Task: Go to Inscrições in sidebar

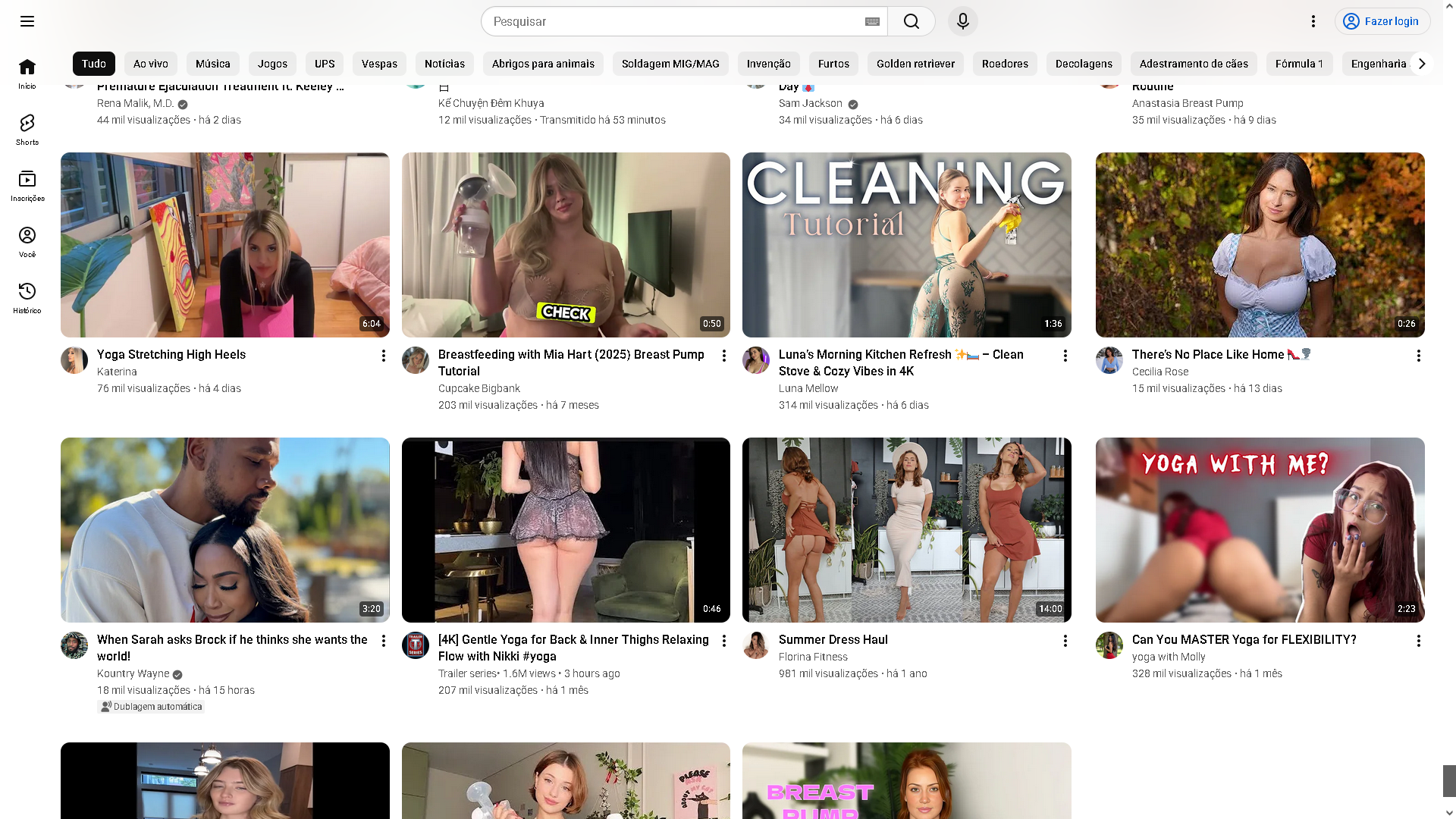Action: [x=27, y=186]
